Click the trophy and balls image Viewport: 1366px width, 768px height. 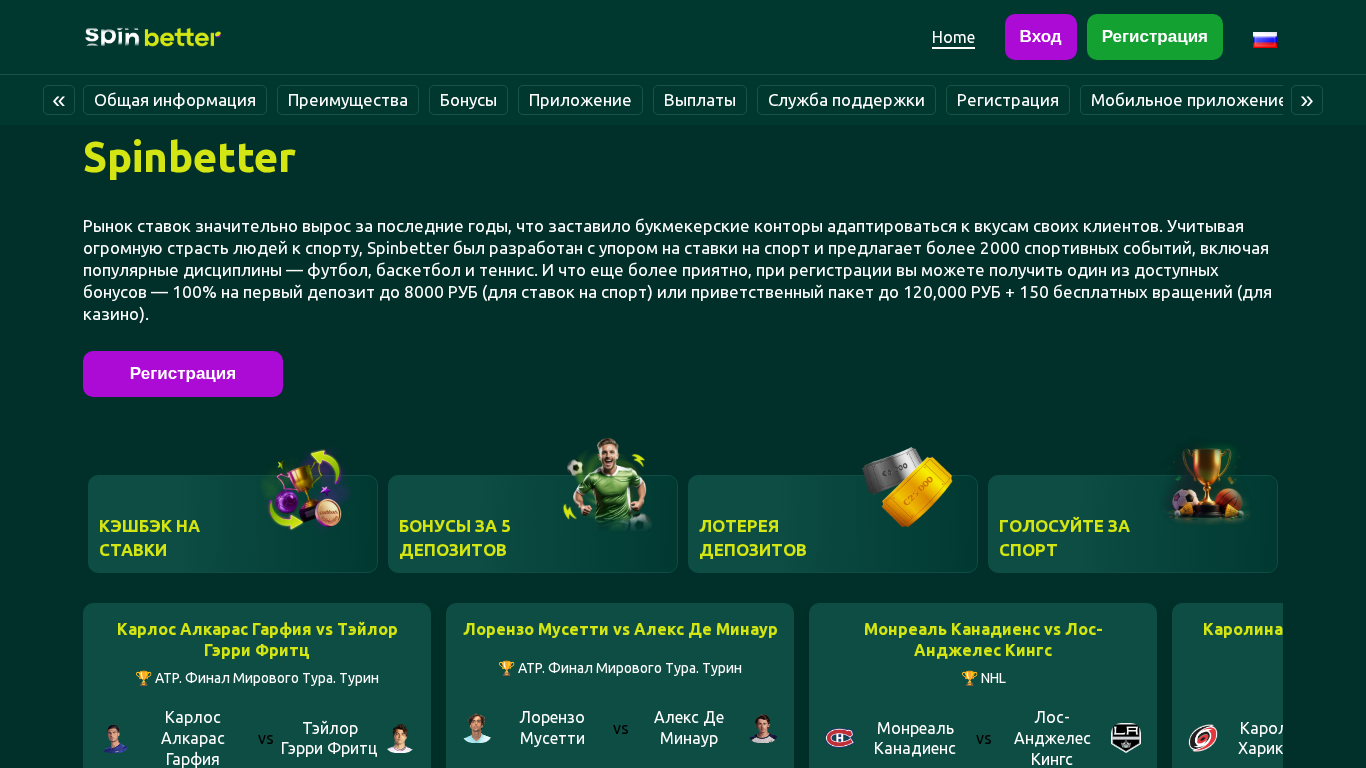pyautogui.click(x=1207, y=485)
